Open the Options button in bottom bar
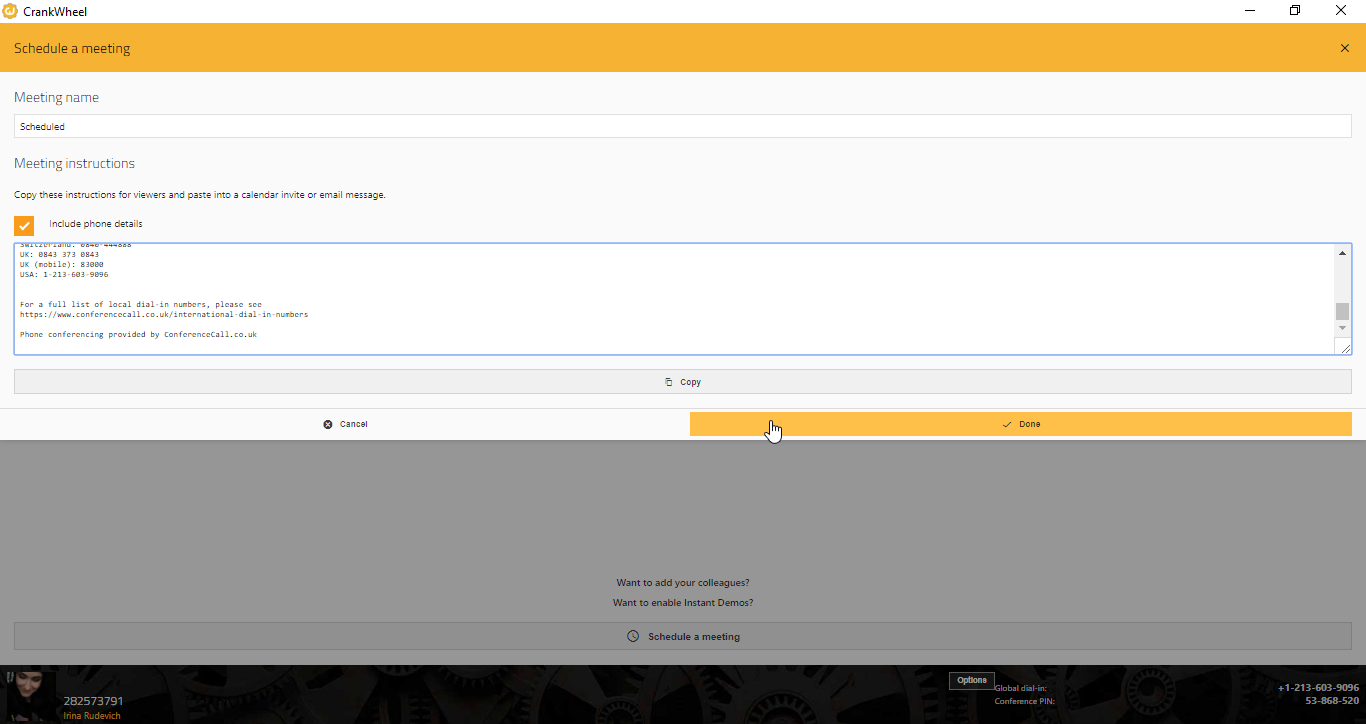 point(971,680)
